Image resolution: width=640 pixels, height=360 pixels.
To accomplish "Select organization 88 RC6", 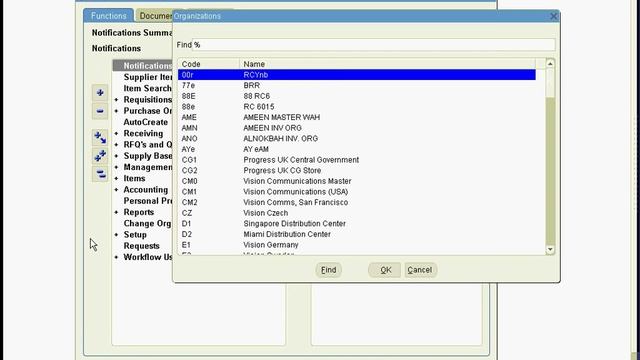I will point(357,96).
